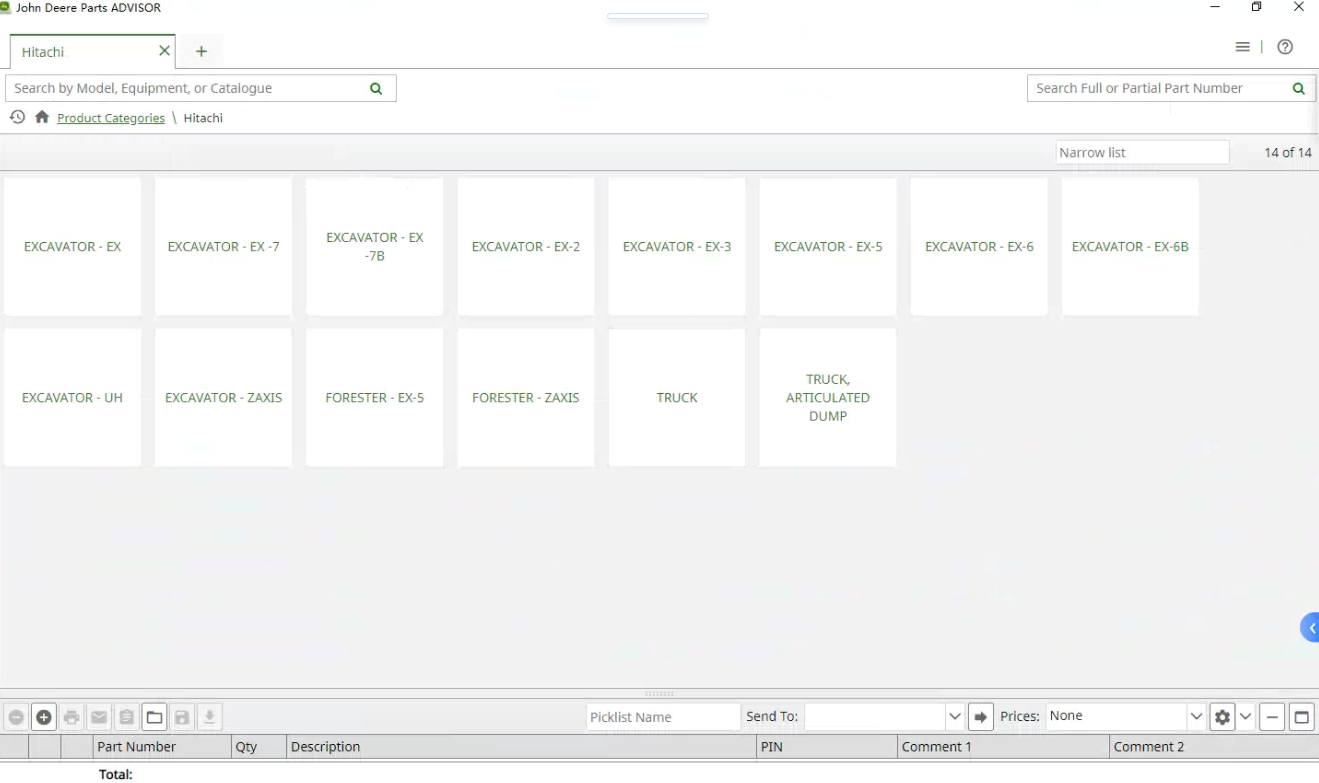Email the picklist via envelope icon
The image size is (1319, 783).
(99, 717)
